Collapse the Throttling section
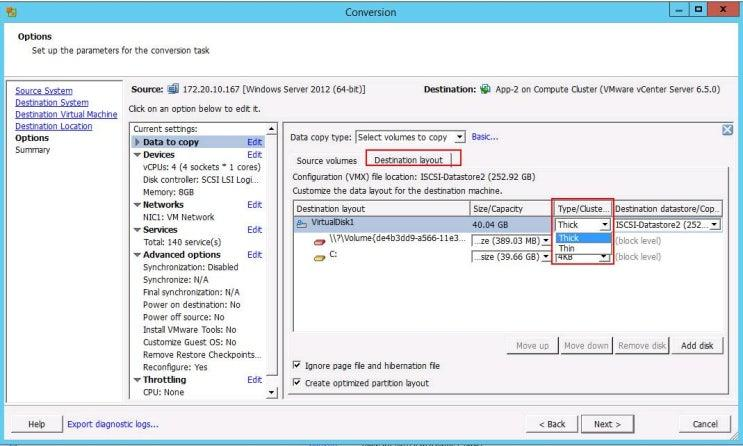743x446 pixels. coord(137,380)
